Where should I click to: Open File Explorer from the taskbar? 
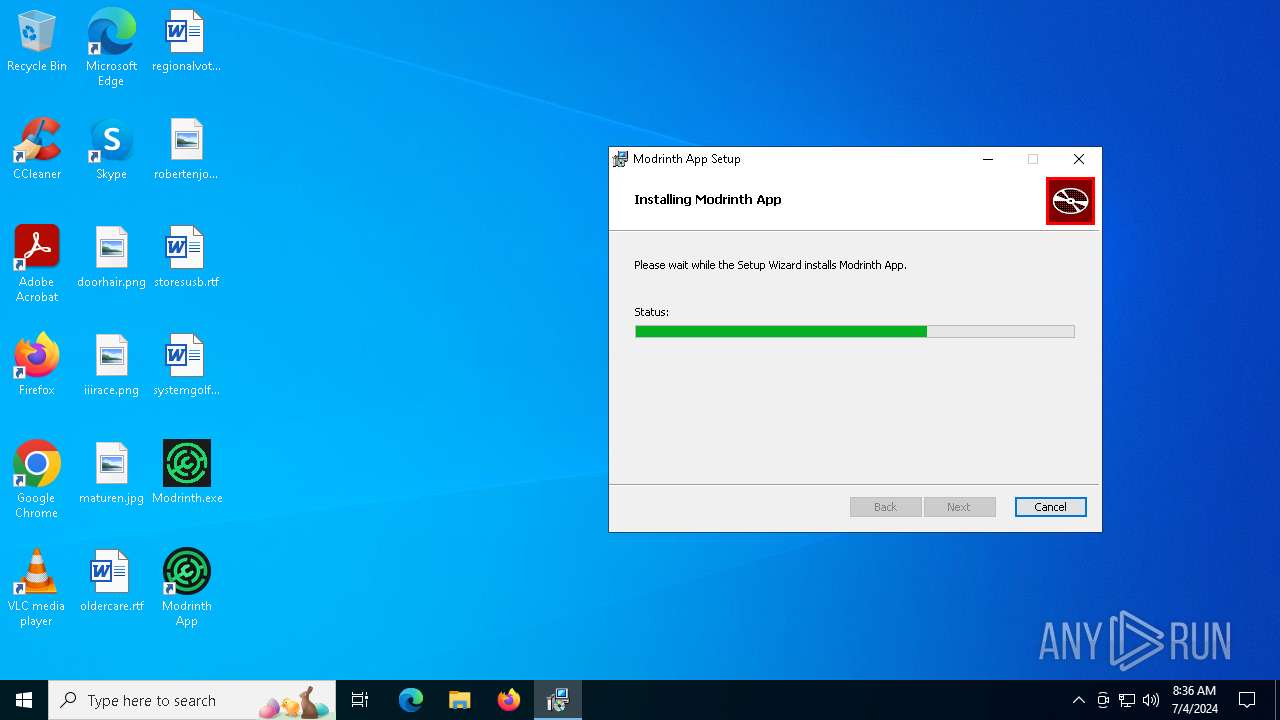[x=460, y=700]
